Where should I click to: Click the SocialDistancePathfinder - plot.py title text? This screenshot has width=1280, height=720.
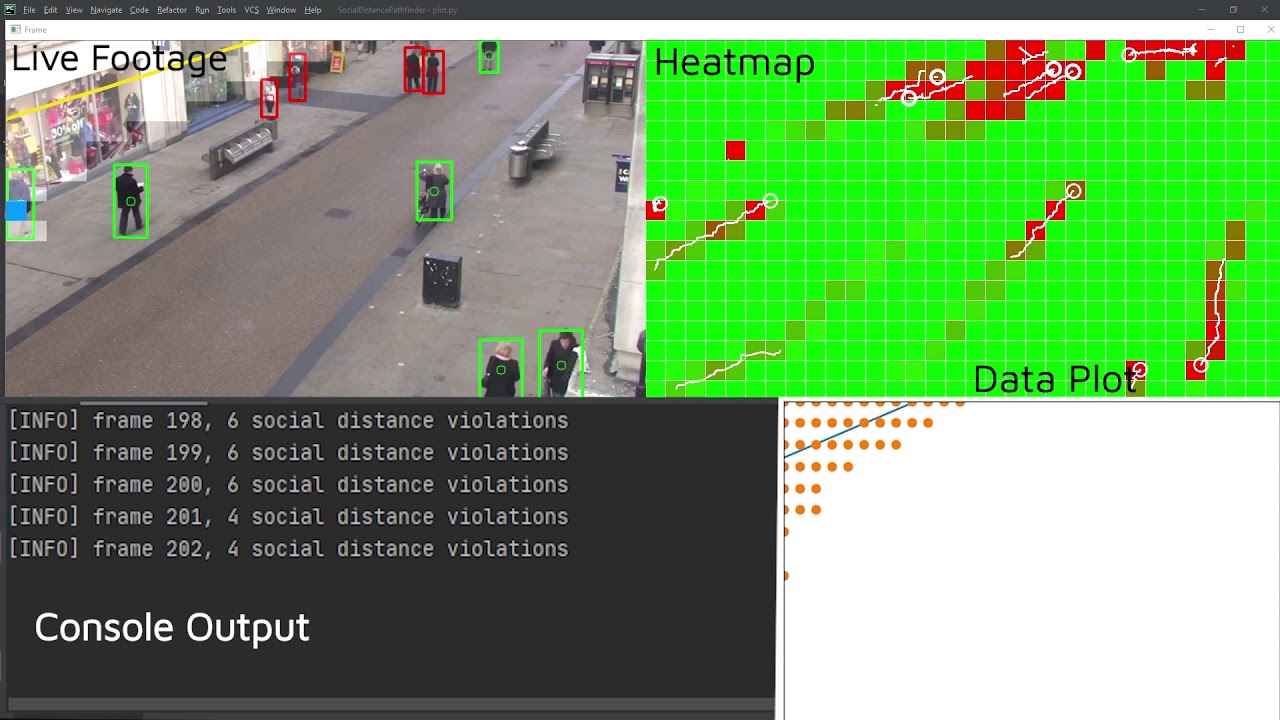tap(397, 10)
